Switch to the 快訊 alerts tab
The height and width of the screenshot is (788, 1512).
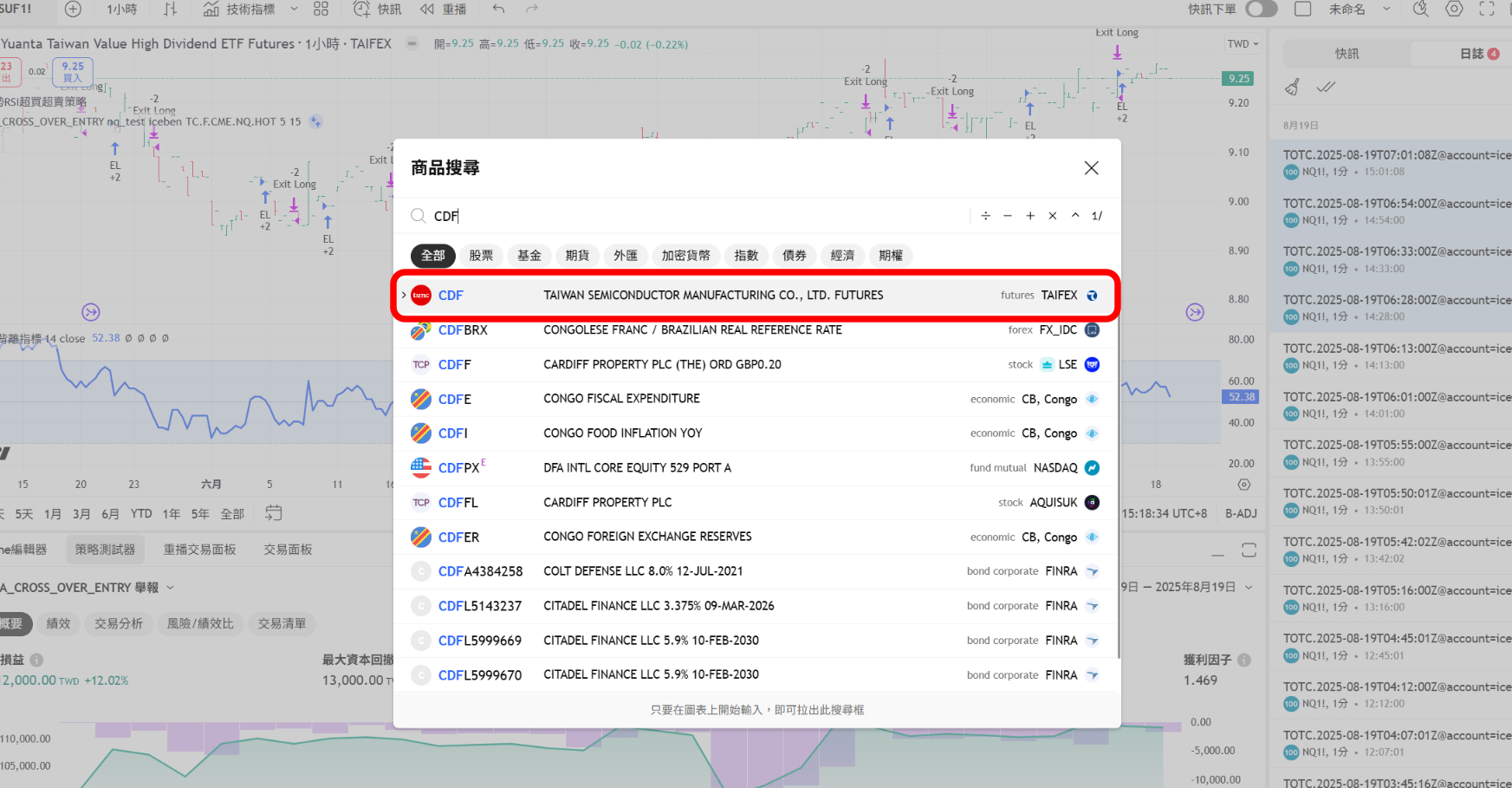coord(1347,54)
